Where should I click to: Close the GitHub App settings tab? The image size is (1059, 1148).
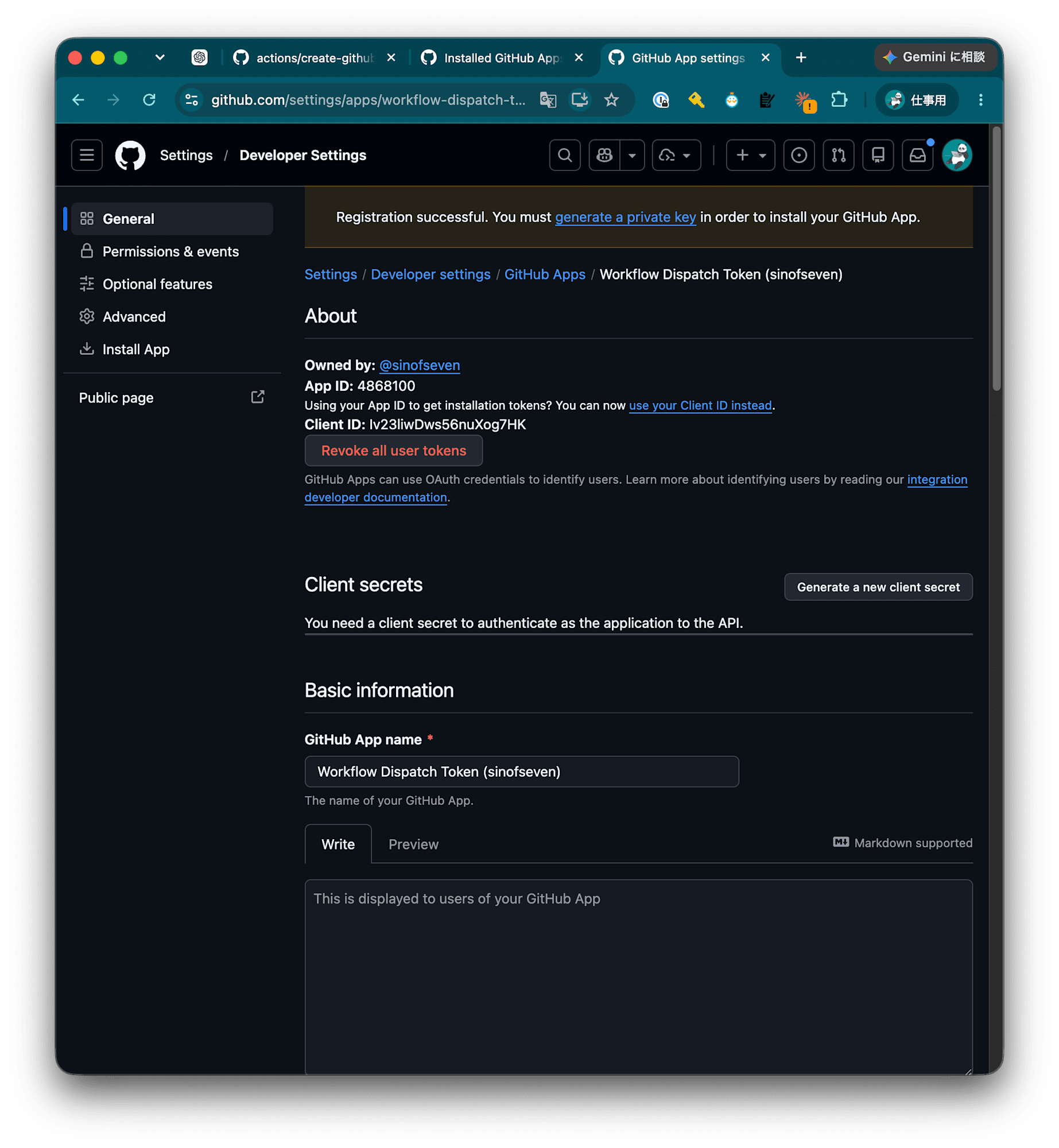tap(765, 57)
